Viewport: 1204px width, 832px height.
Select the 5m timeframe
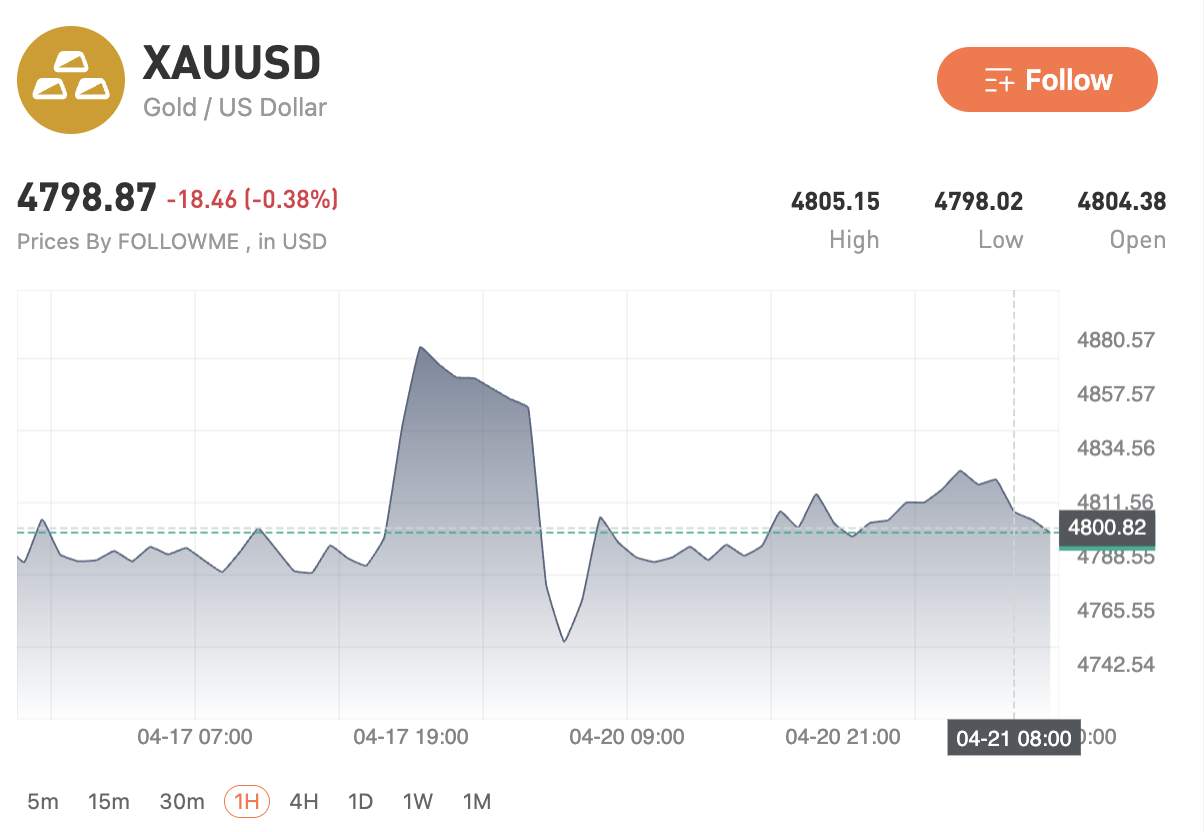point(42,801)
